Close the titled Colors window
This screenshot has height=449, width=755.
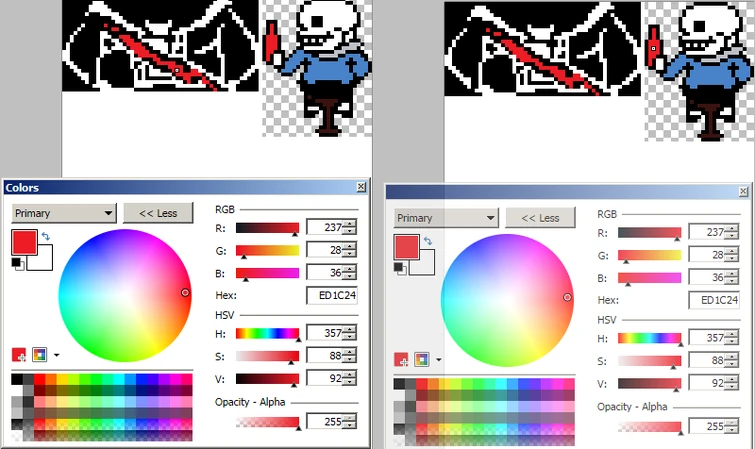361,187
